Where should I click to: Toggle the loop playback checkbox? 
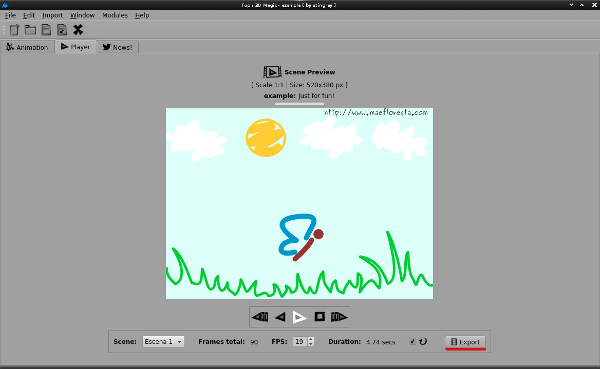(412, 341)
